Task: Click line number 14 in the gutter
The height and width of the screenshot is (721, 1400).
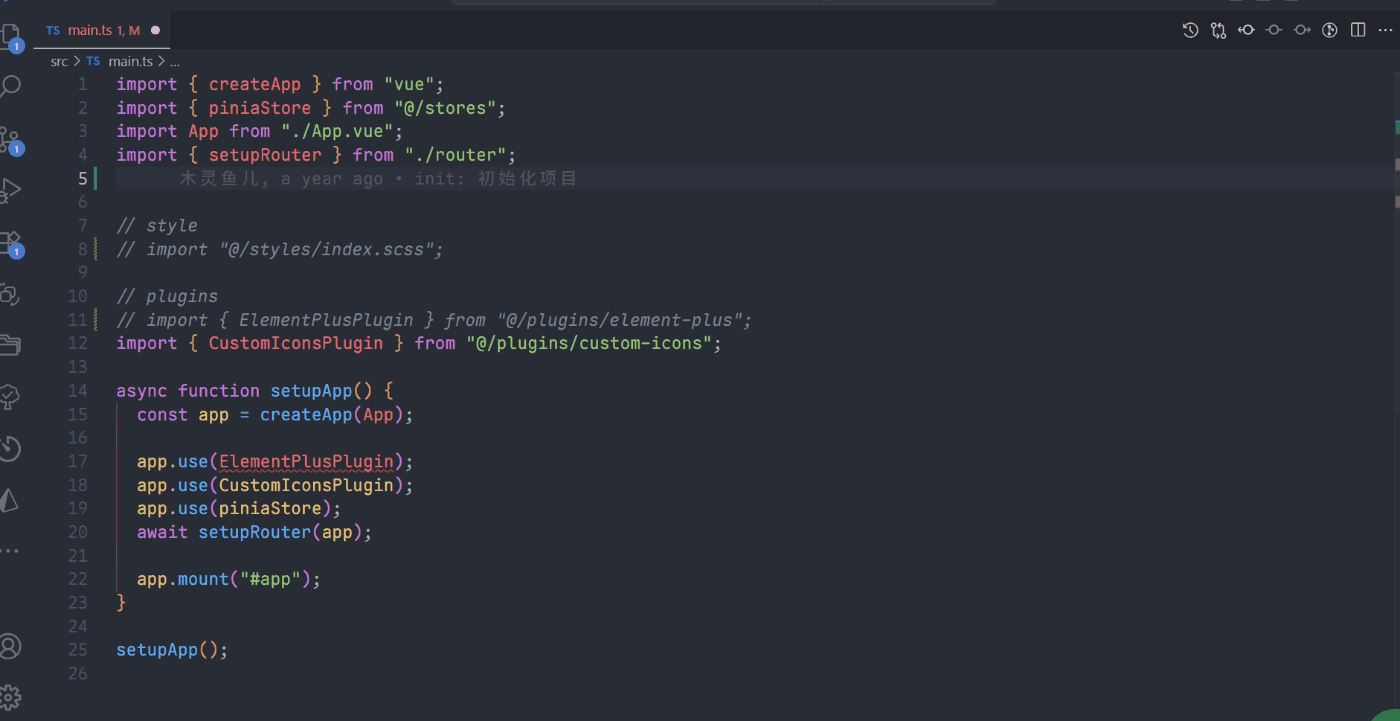Action: point(78,391)
